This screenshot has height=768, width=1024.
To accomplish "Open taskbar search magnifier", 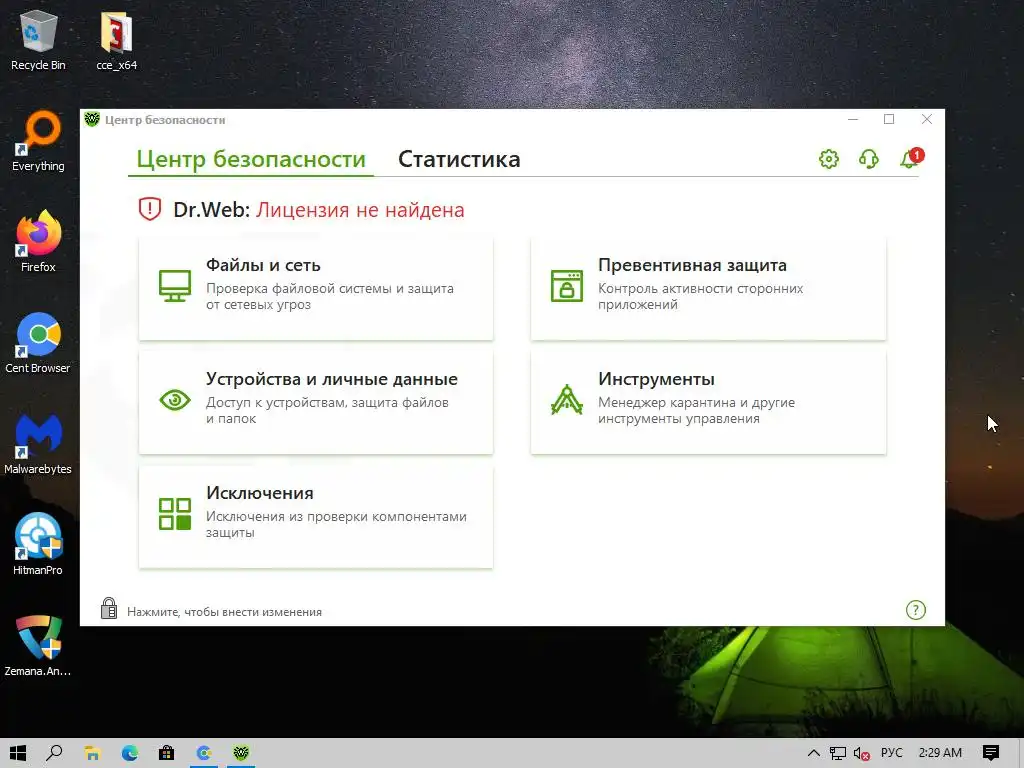I will point(54,753).
